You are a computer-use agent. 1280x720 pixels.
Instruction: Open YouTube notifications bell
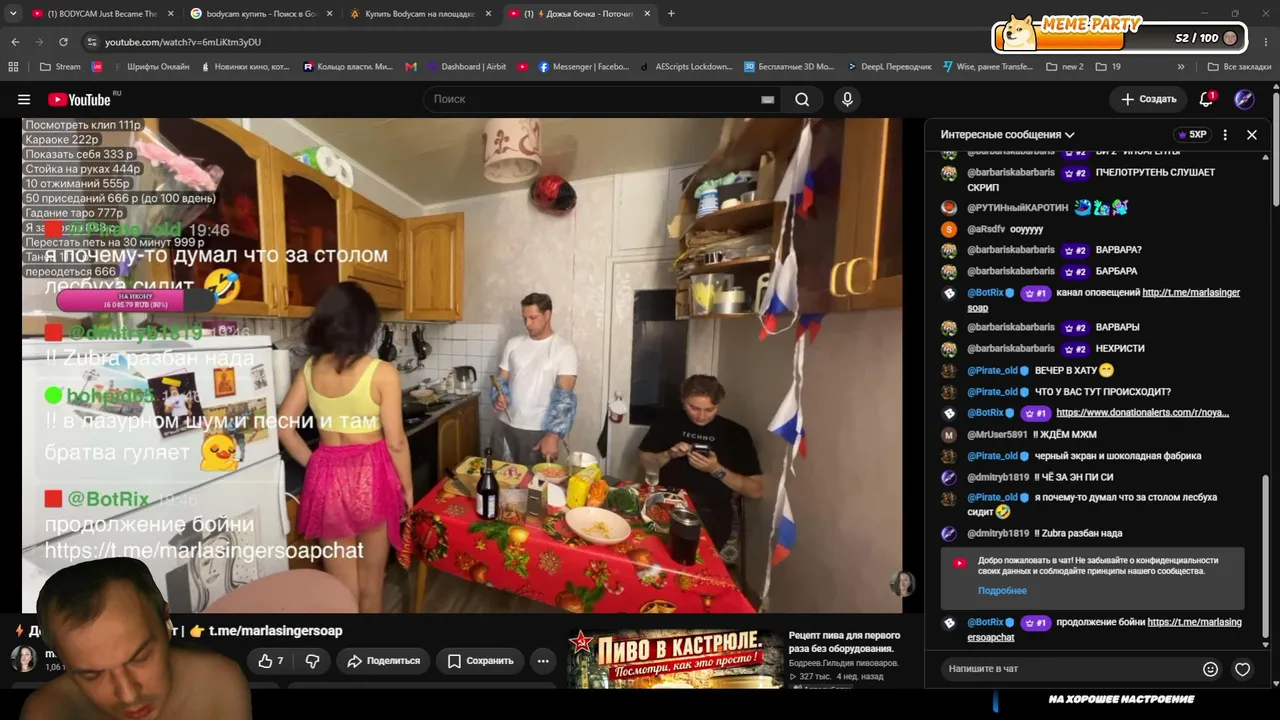[1207, 99]
